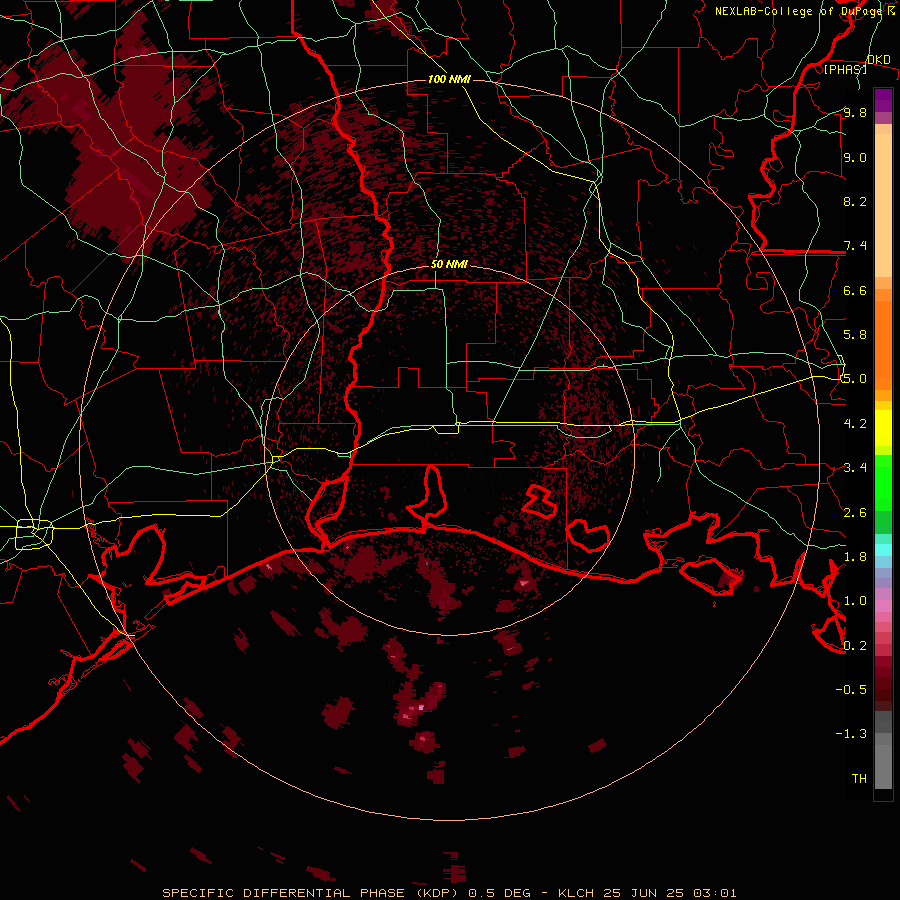Click the '50 NMI' range ring label
Image resolution: width=900 pixels, height=900 pixels.
449,265
